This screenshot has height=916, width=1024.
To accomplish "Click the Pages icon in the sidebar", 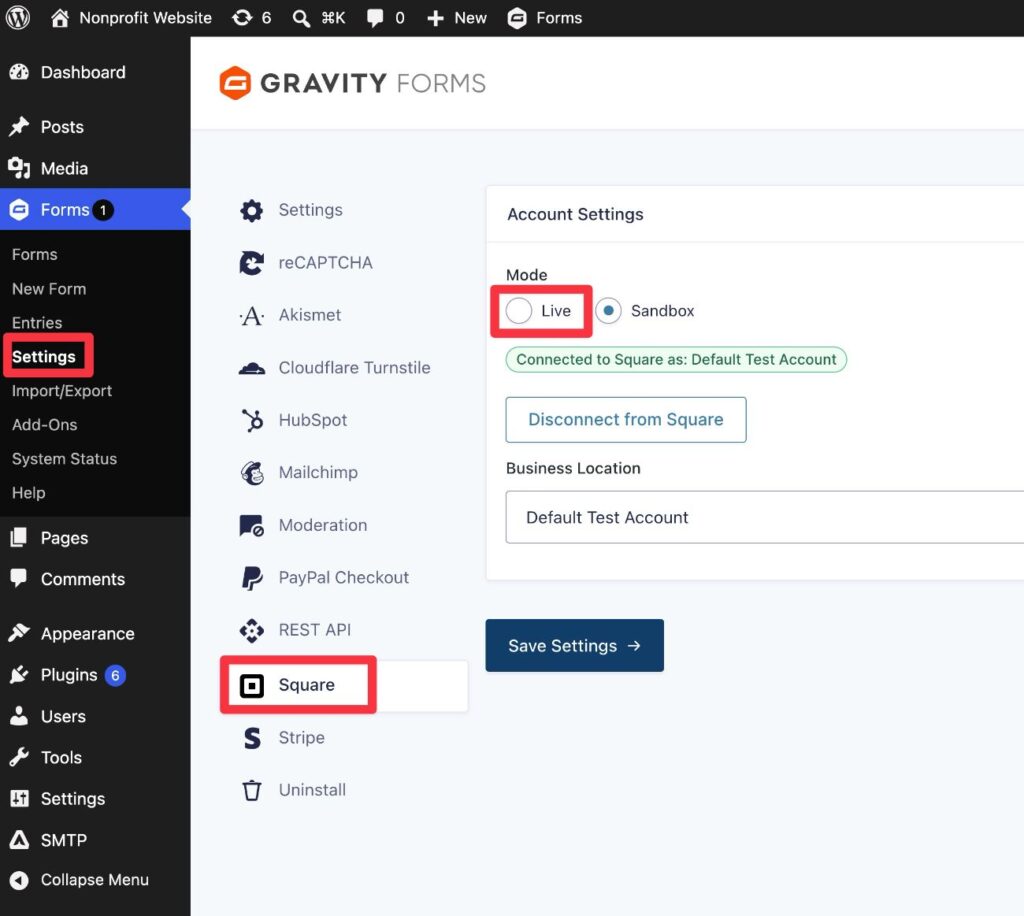I will [19, 537].
